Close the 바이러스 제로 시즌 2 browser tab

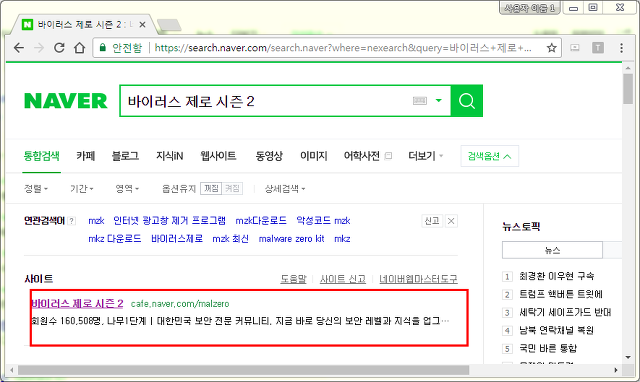142,25
